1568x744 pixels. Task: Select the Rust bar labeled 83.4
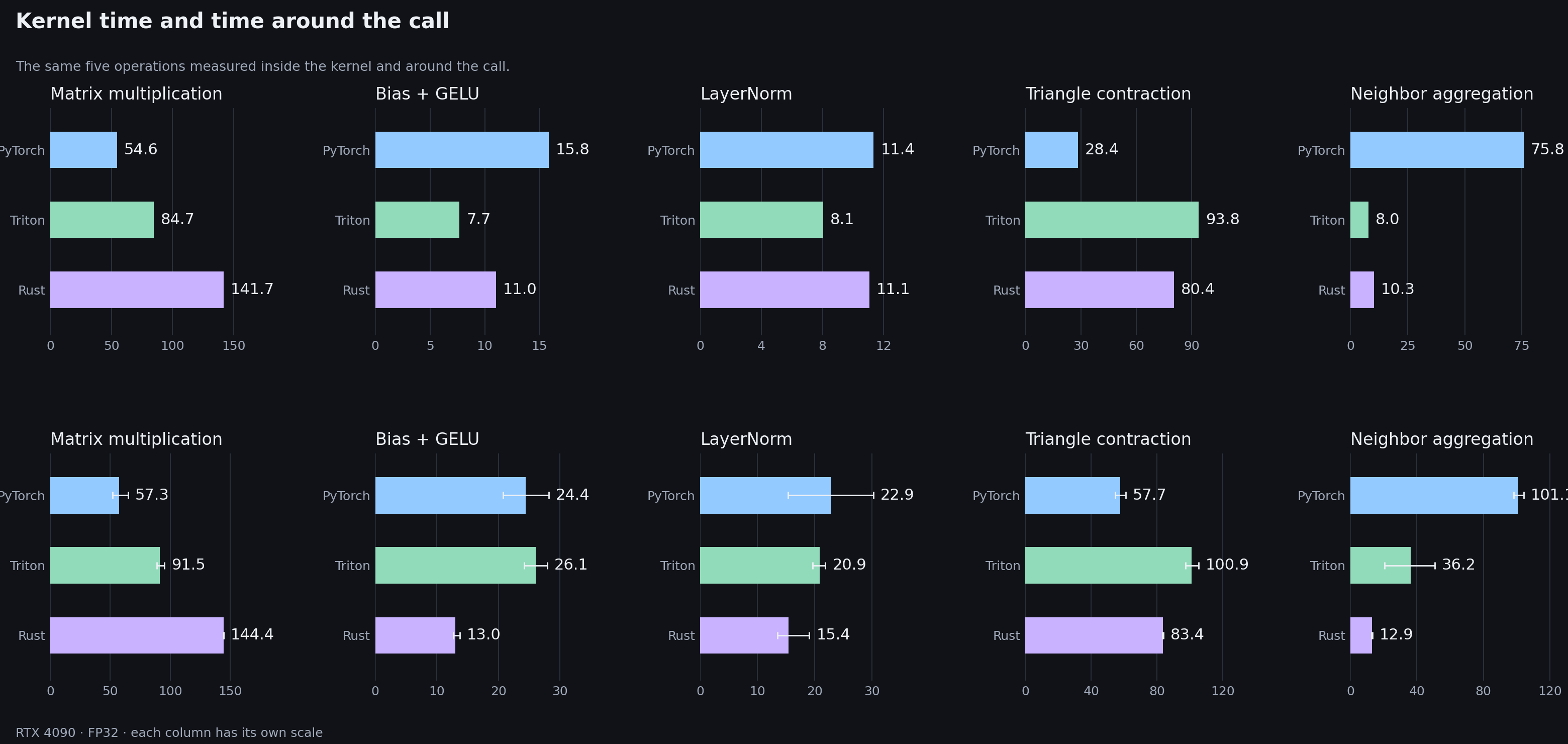coord(1094,635)
